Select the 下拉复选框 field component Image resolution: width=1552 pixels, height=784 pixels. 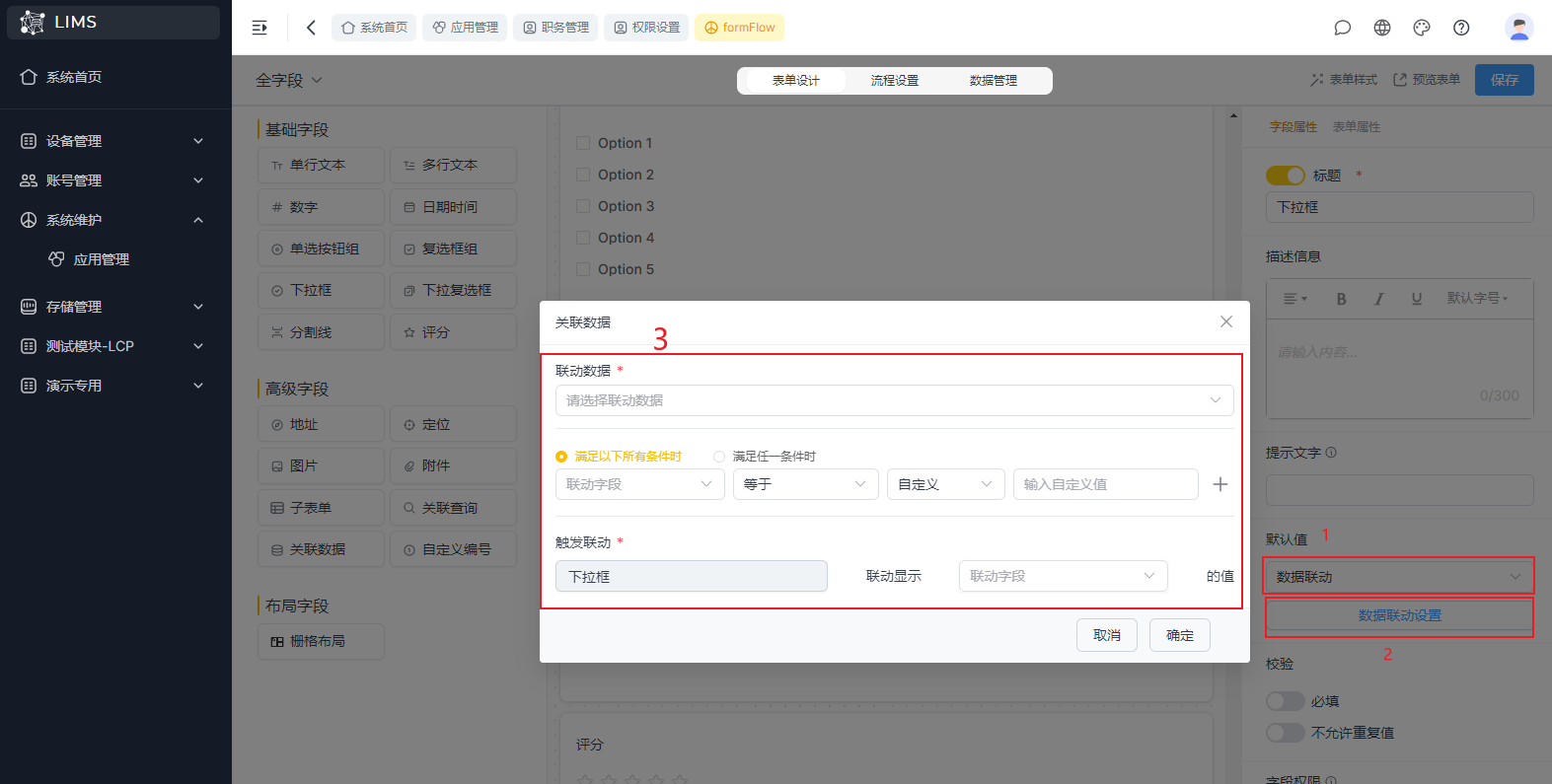[x=453, y=290]
